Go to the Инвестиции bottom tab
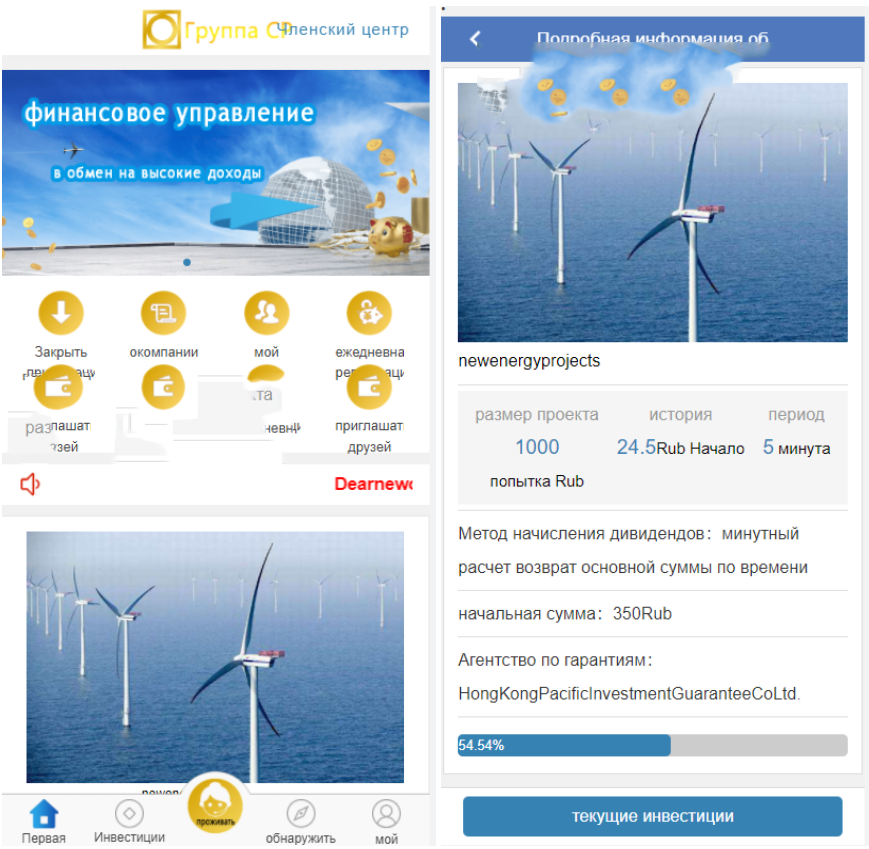Viewport: 869px width, 849px height. pos(129,820)
